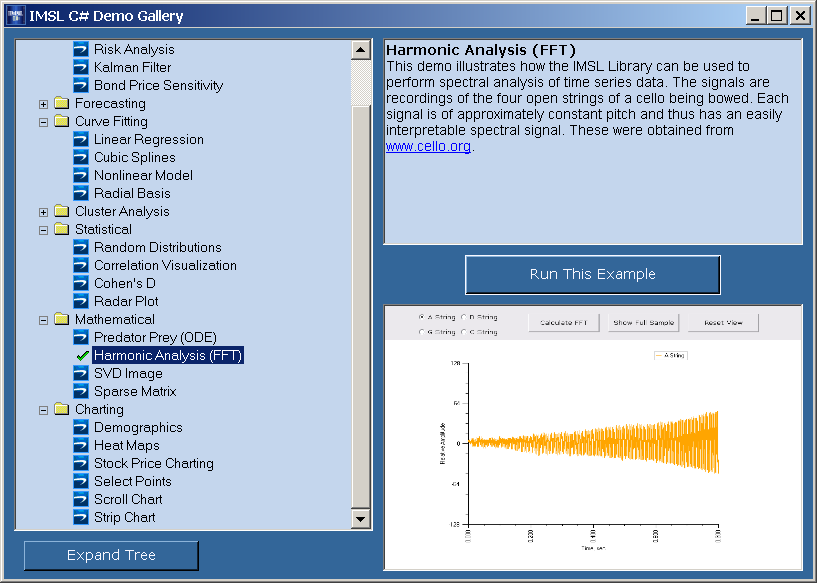Screen dimensions: 817x583
Task: Open the Predator Prey (ODE) demo
Action: [x=154, y=337]
